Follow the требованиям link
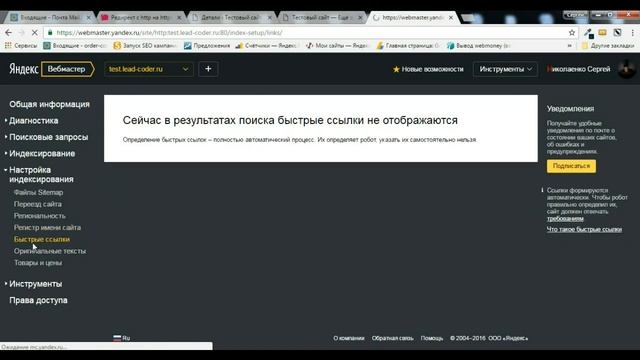Screen dimensions: 640x360 tap(565, 219)
